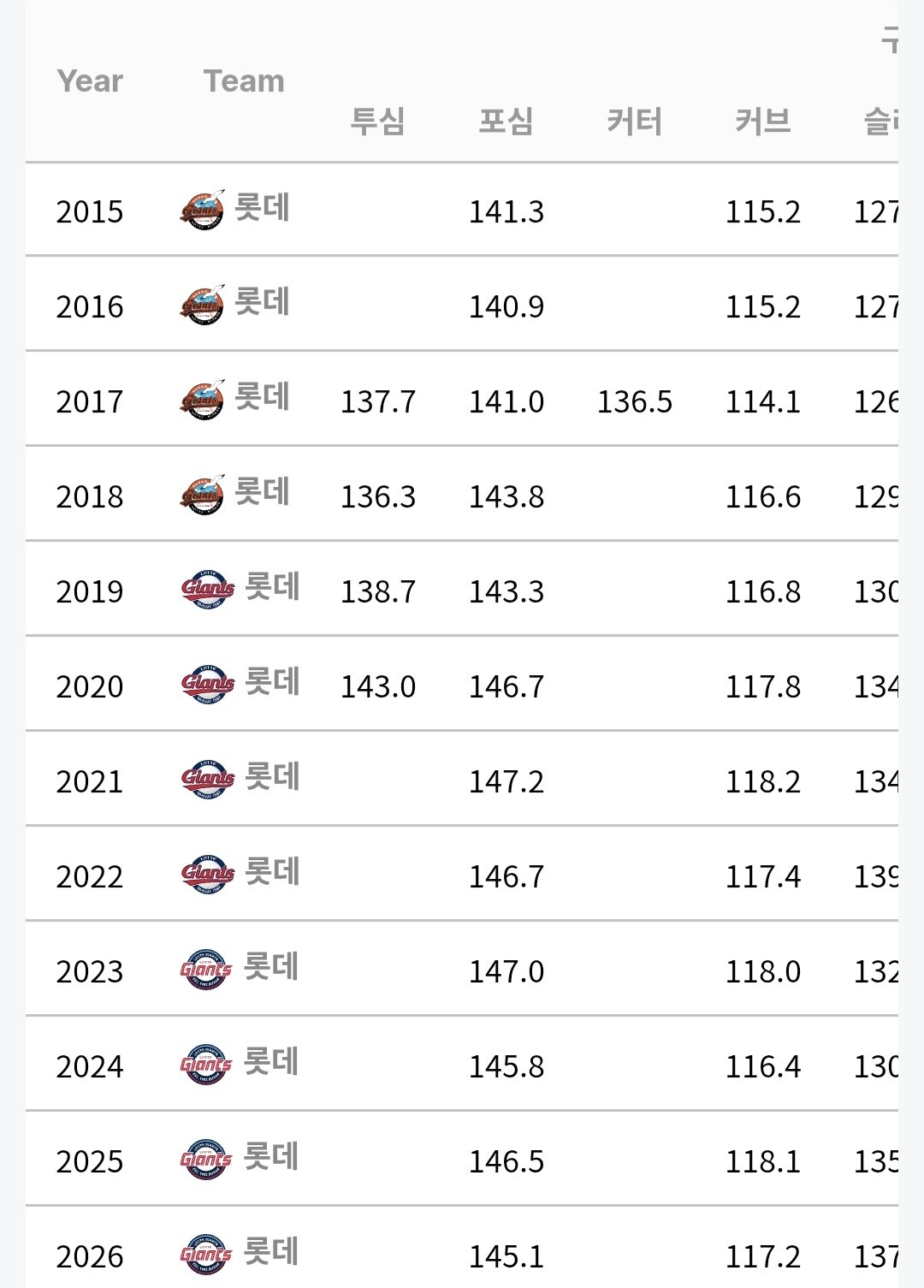Select the 2016 year cell
The width and height of the screenshot is (924, 1288).
click(90, 306)
